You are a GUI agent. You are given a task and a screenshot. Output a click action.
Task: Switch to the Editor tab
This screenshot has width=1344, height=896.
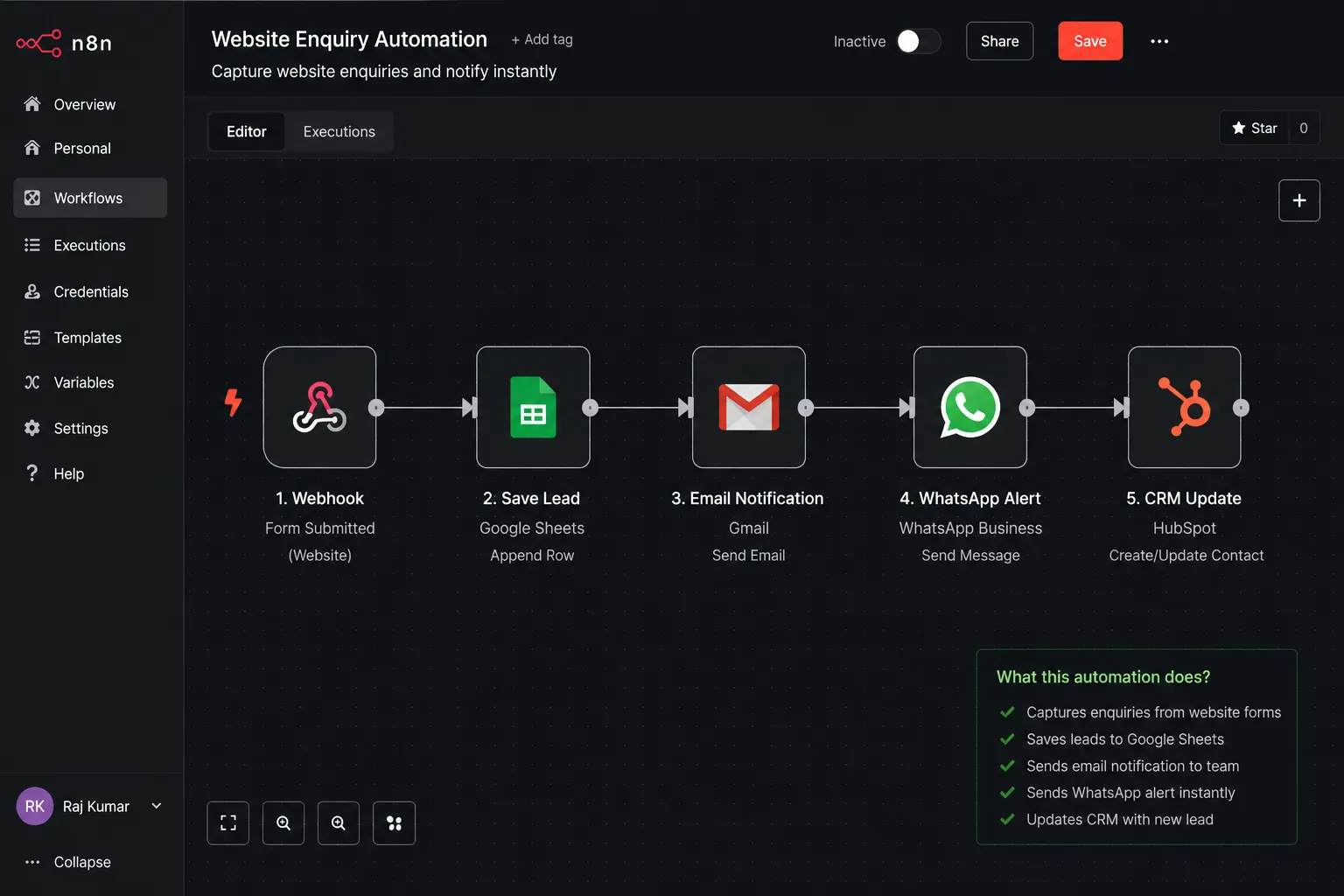(247, 131)
